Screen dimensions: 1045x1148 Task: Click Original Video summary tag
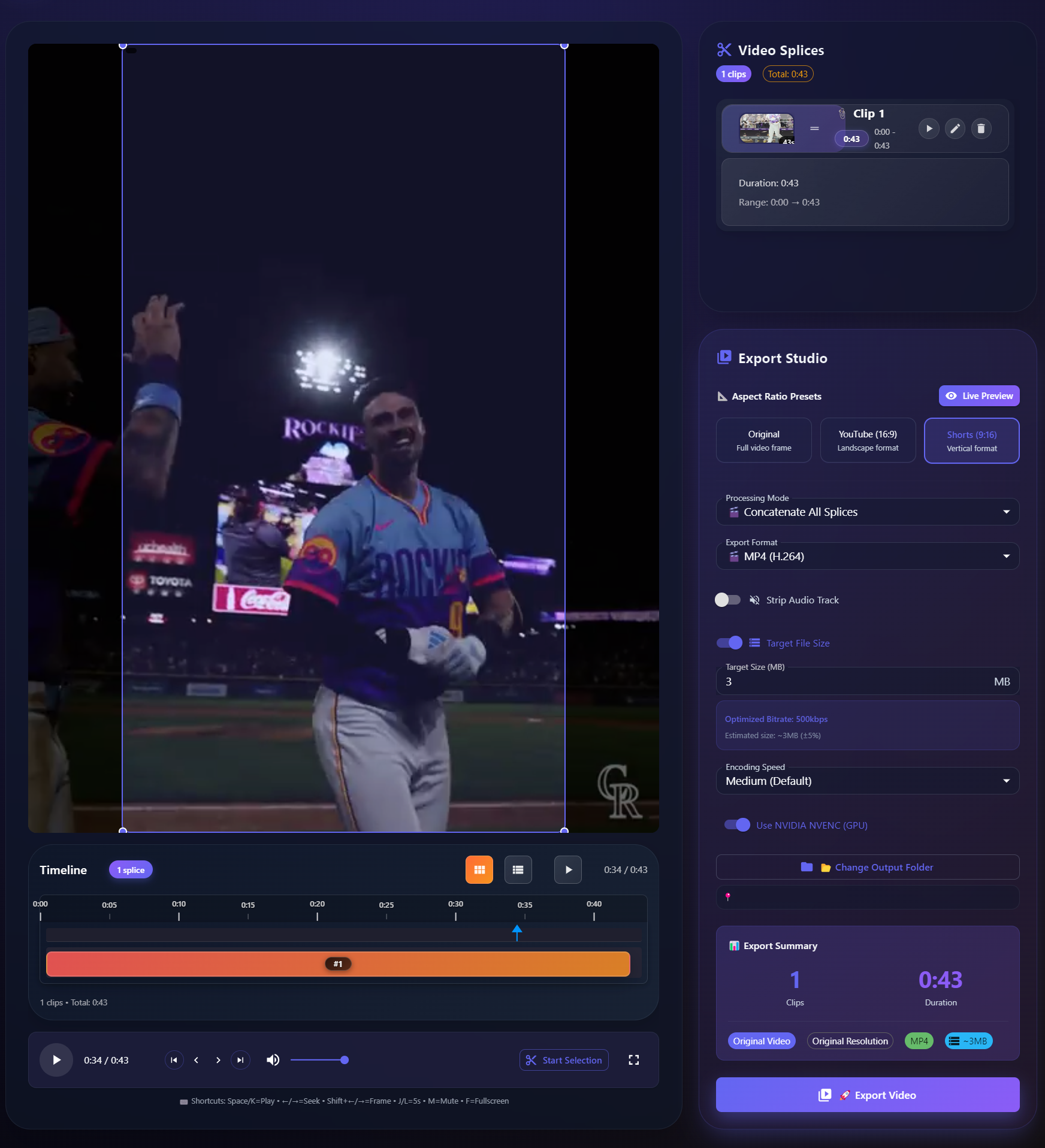[x=762, y=1041]
